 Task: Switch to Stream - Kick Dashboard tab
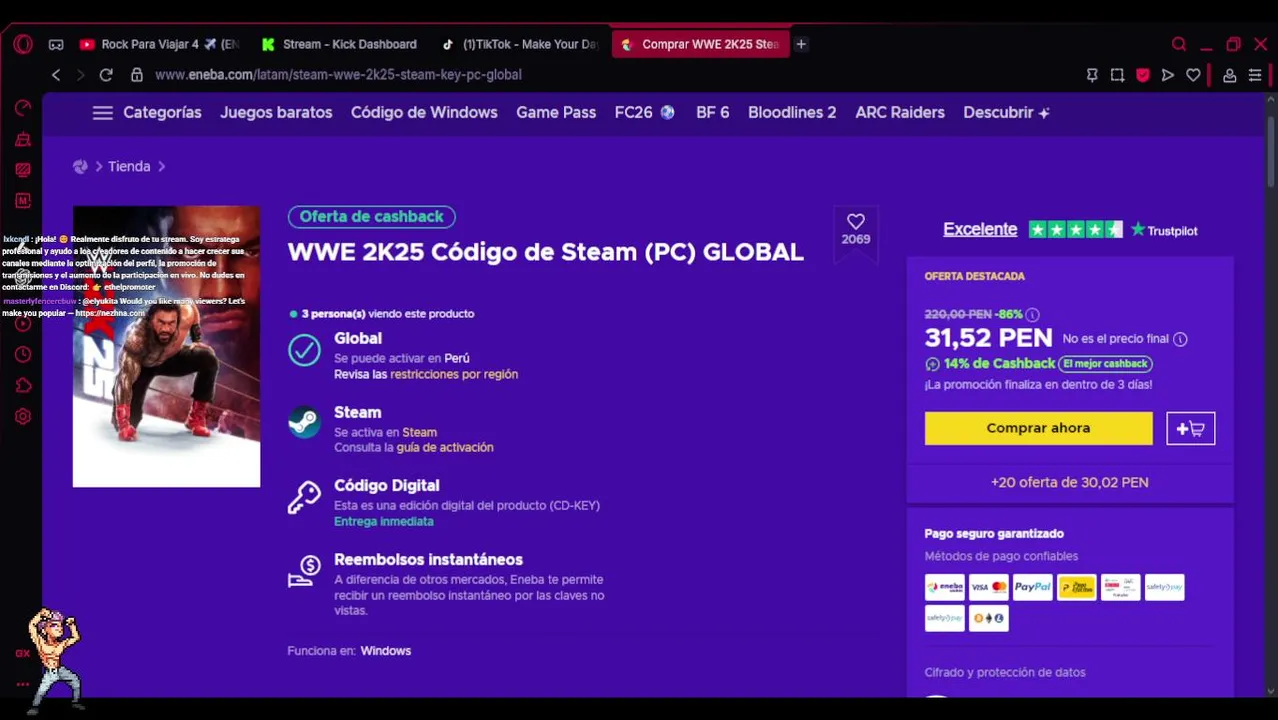(340, 44)
